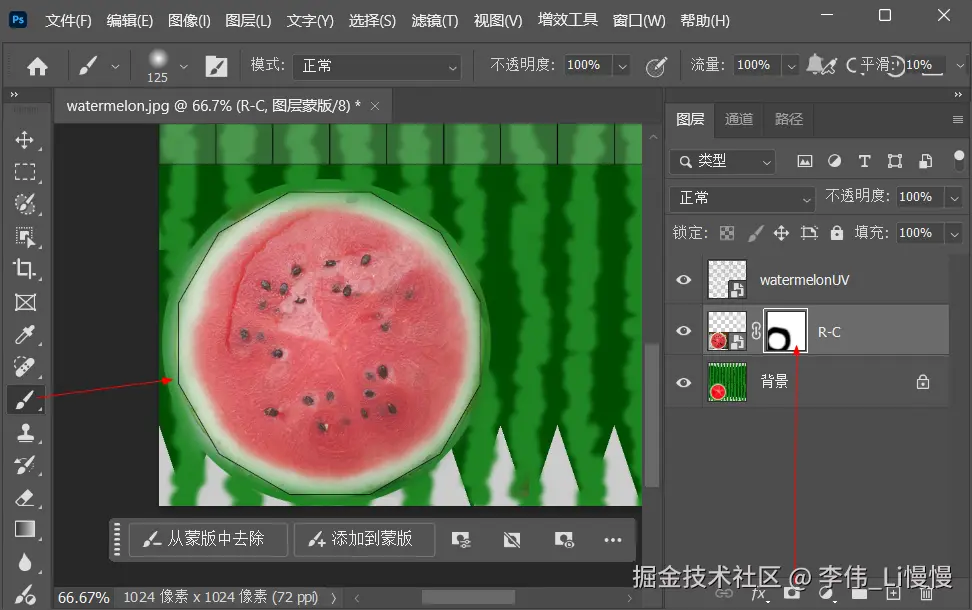
Task: Open the layer 类型 filter dropdown
Action: point(723,161)
